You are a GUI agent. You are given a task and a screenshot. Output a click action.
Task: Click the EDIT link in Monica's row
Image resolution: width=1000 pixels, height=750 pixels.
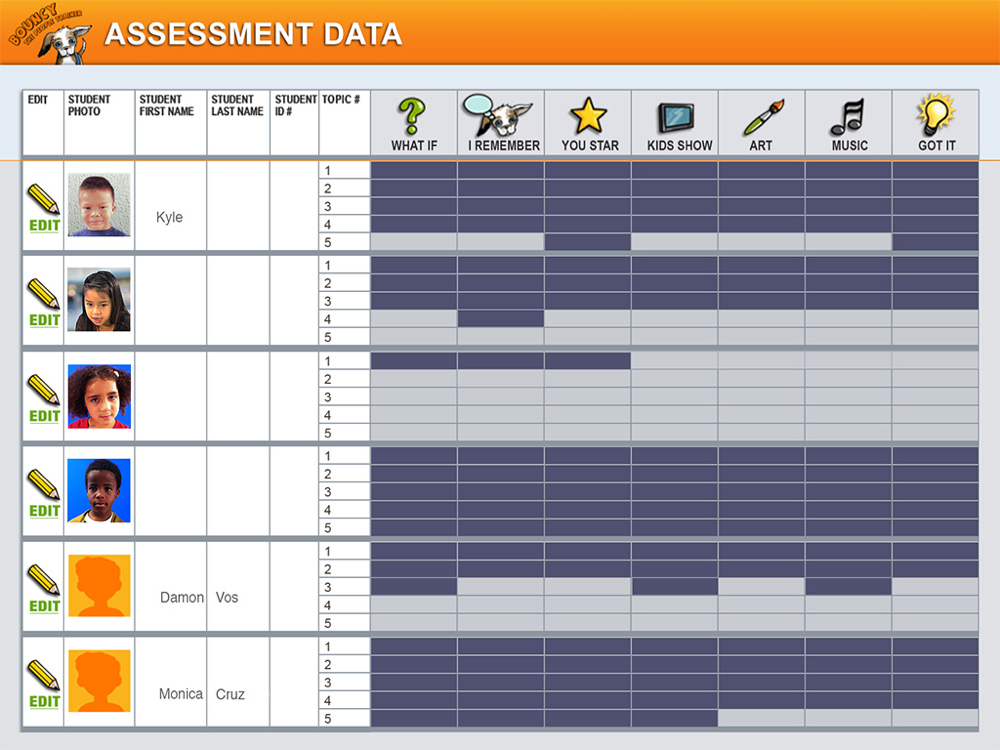(x=45, y=702)
